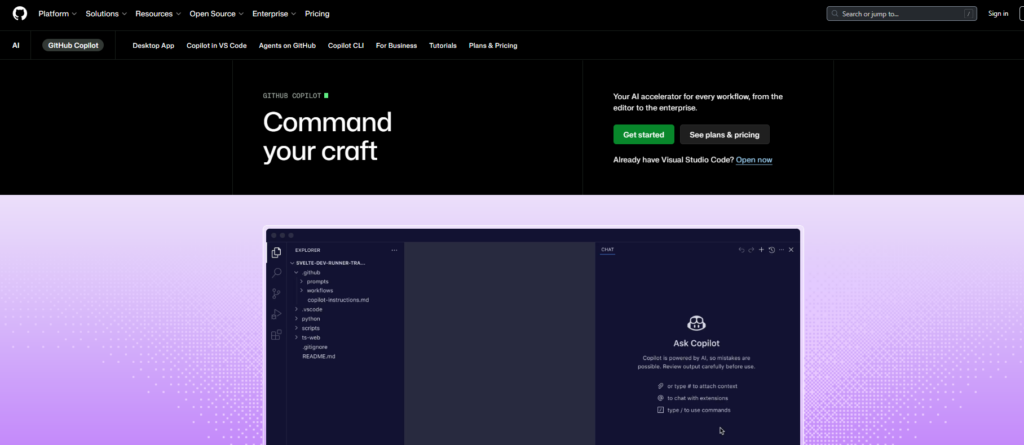Viewport: 1024px width, 445px height.
Task: Click the slash commands icon
Action: coord(660,410)
